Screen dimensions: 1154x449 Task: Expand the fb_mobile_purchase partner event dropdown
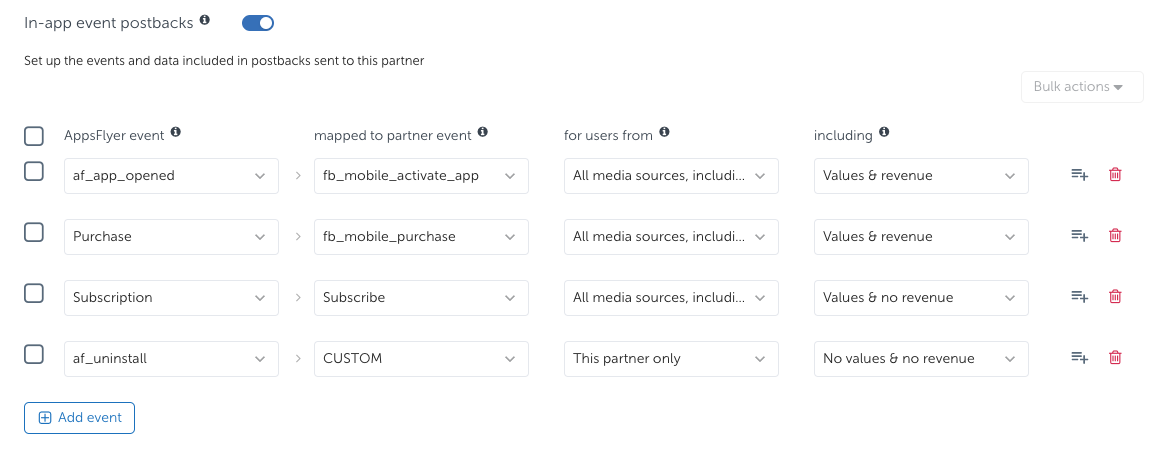[421, 237]
